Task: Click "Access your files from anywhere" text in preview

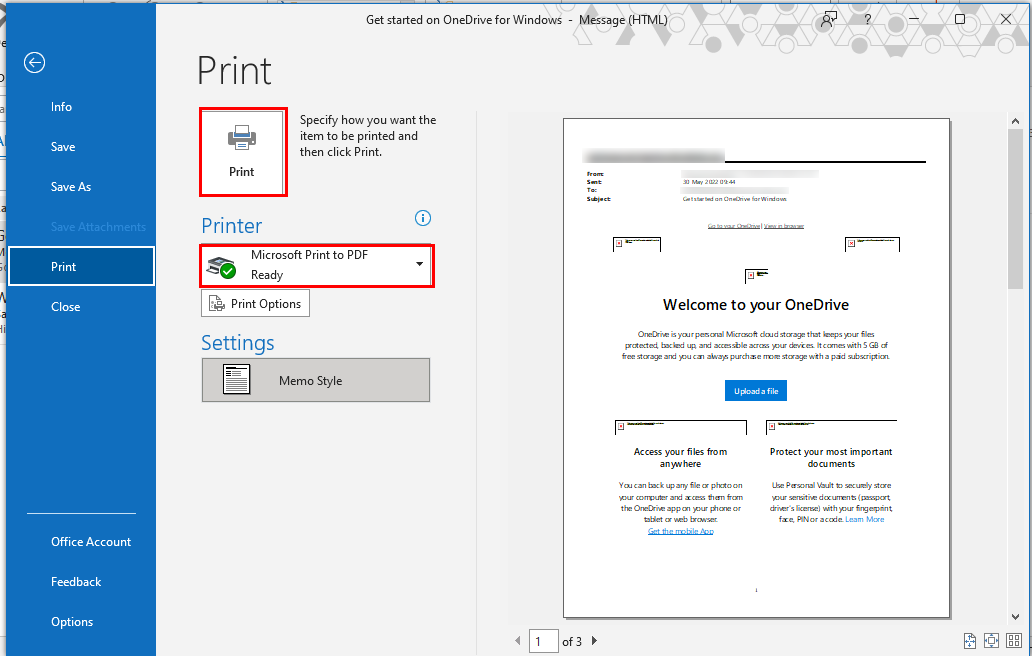Action: (x=681, y=458)
